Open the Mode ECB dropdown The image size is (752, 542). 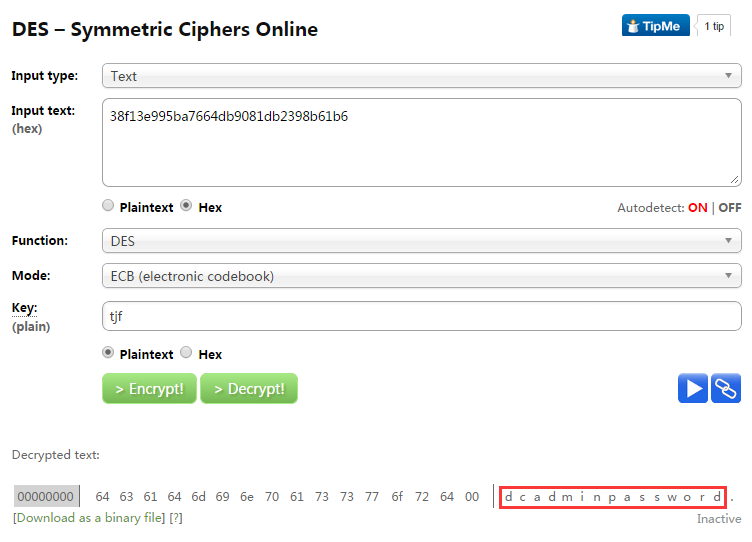tap(422, 276)
